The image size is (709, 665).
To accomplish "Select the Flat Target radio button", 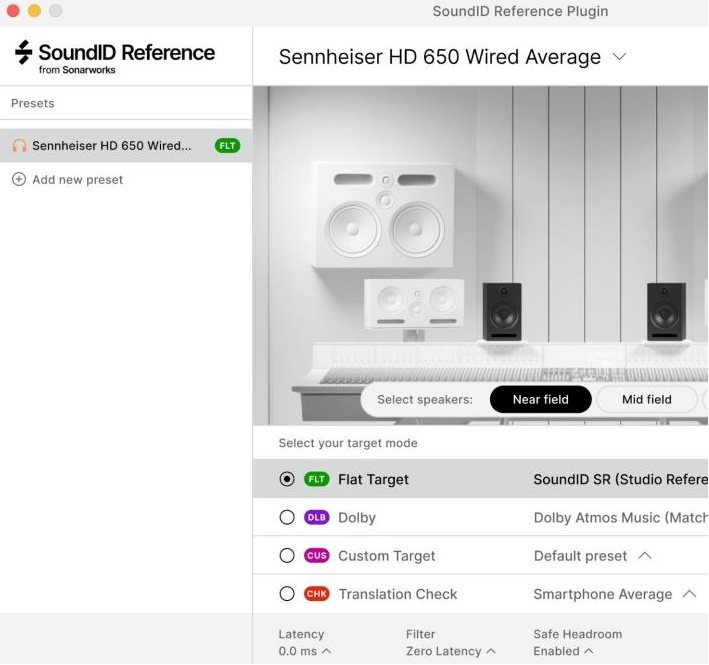I will pyautogui.click(x=287, y=480).
